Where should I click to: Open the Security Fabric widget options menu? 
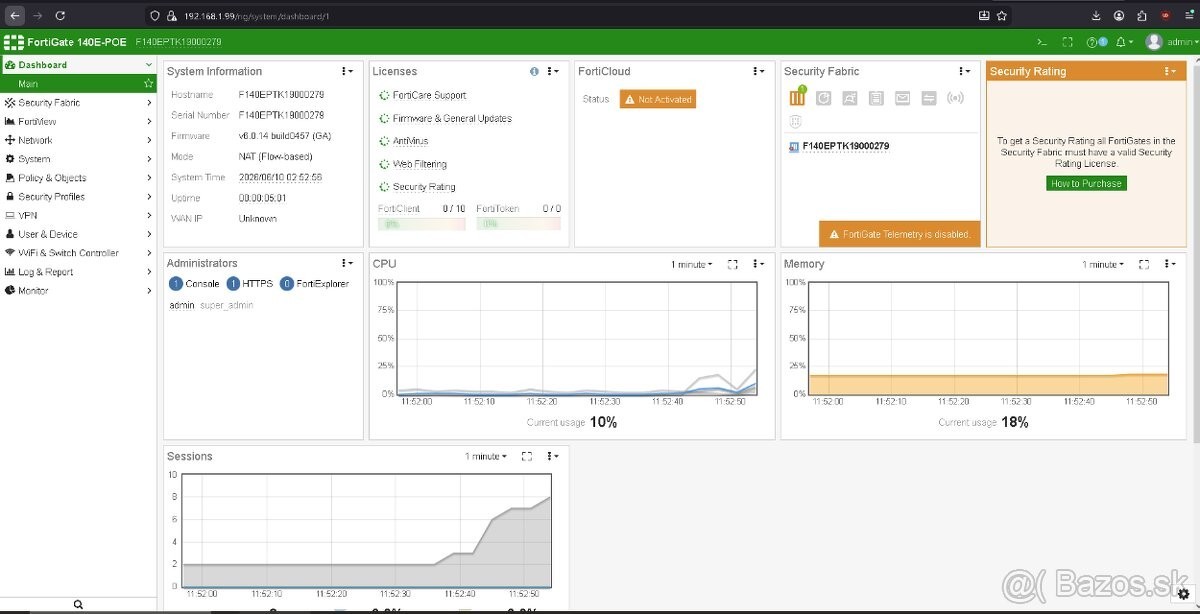[964, 72]
